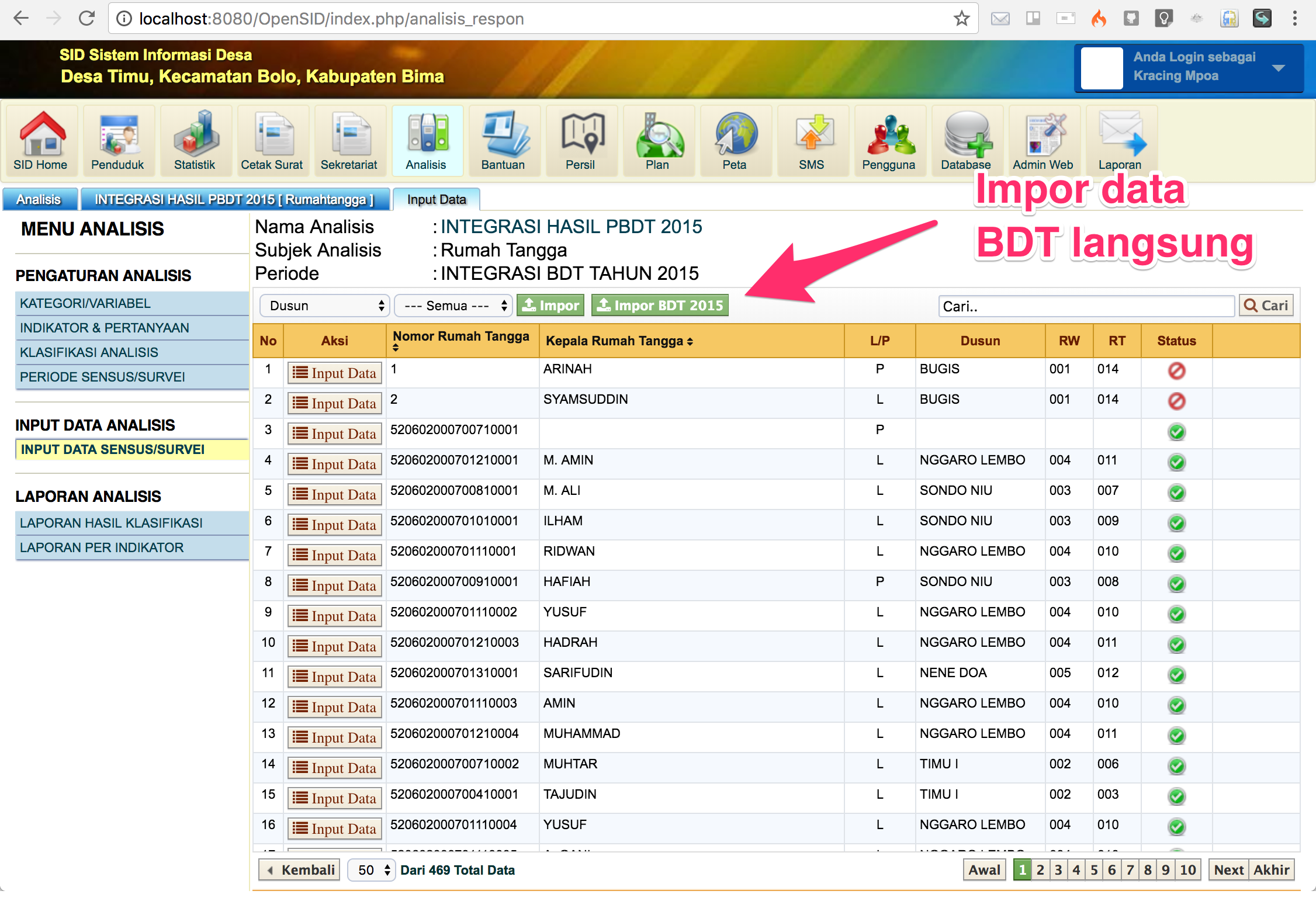Open the Dusun filter dropdown

click(325, 306)
